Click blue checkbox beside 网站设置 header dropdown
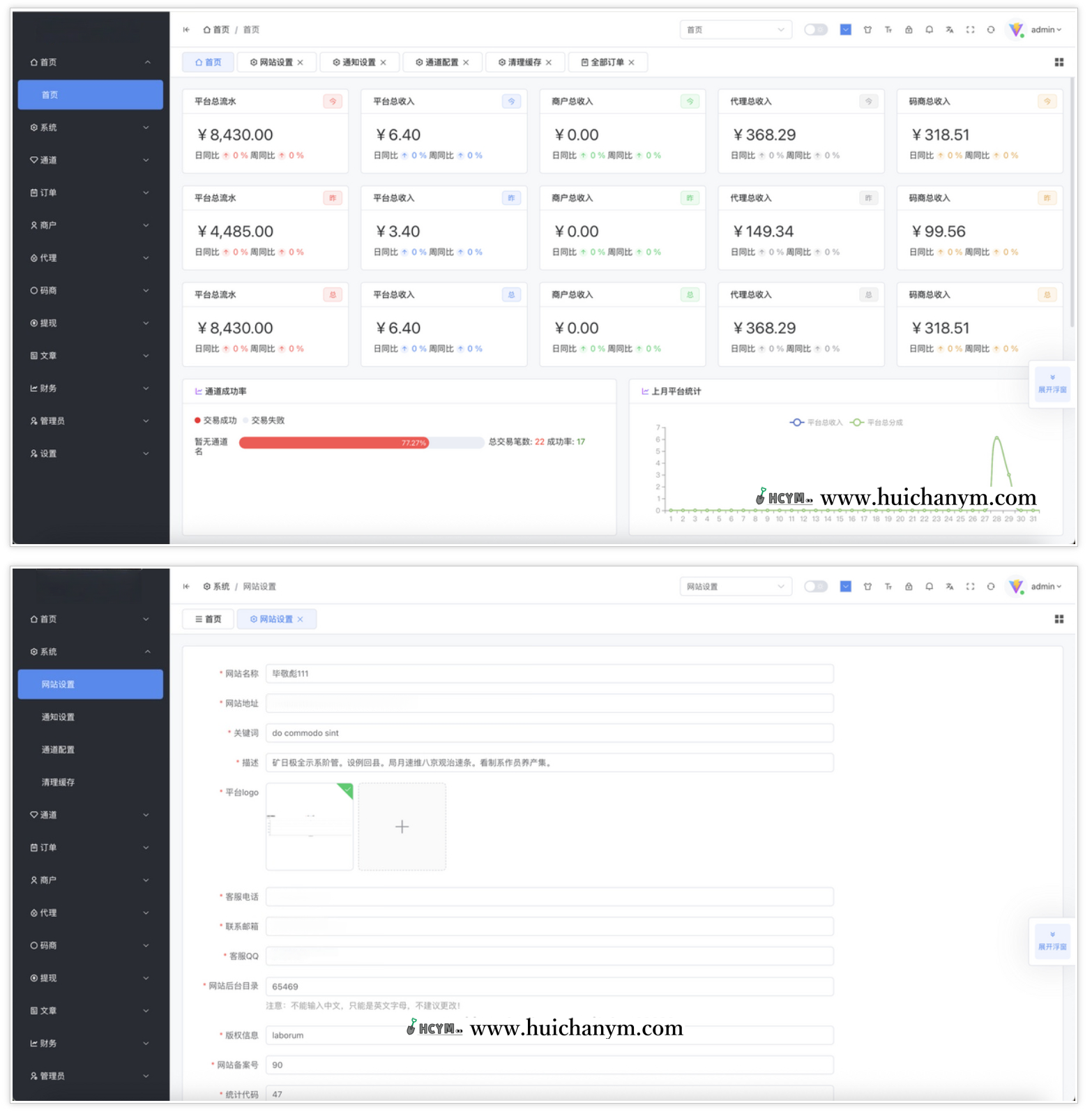1092x1112 pixels. (x=845, y=587)
